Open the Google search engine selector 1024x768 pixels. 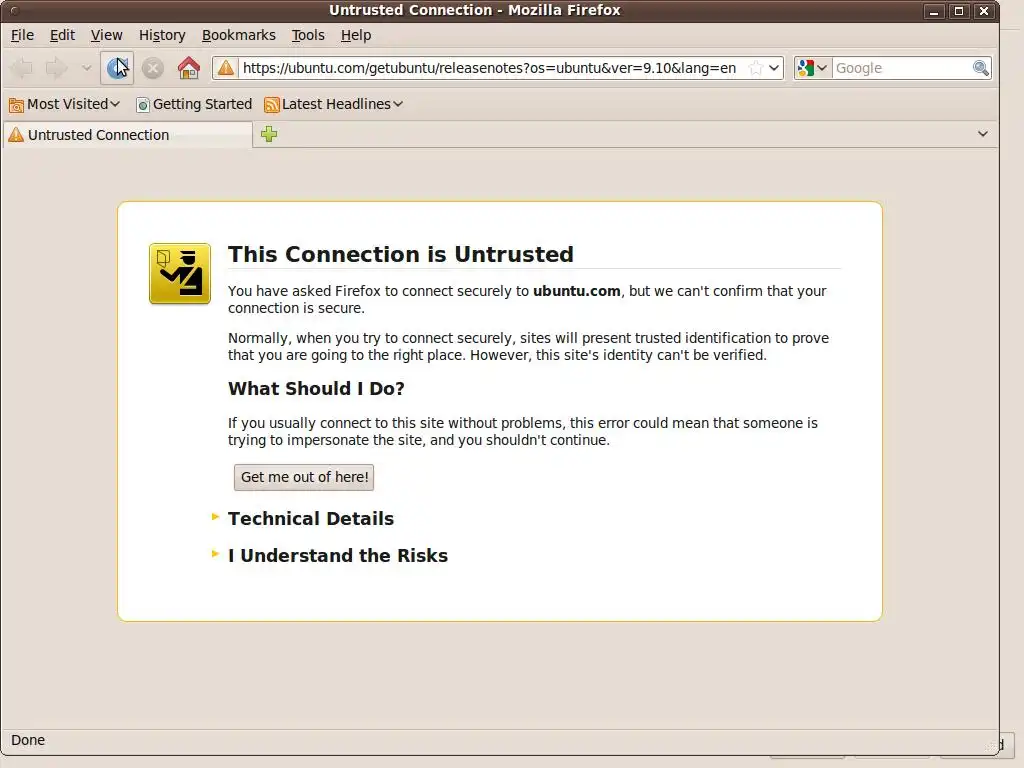click(812, 68)
